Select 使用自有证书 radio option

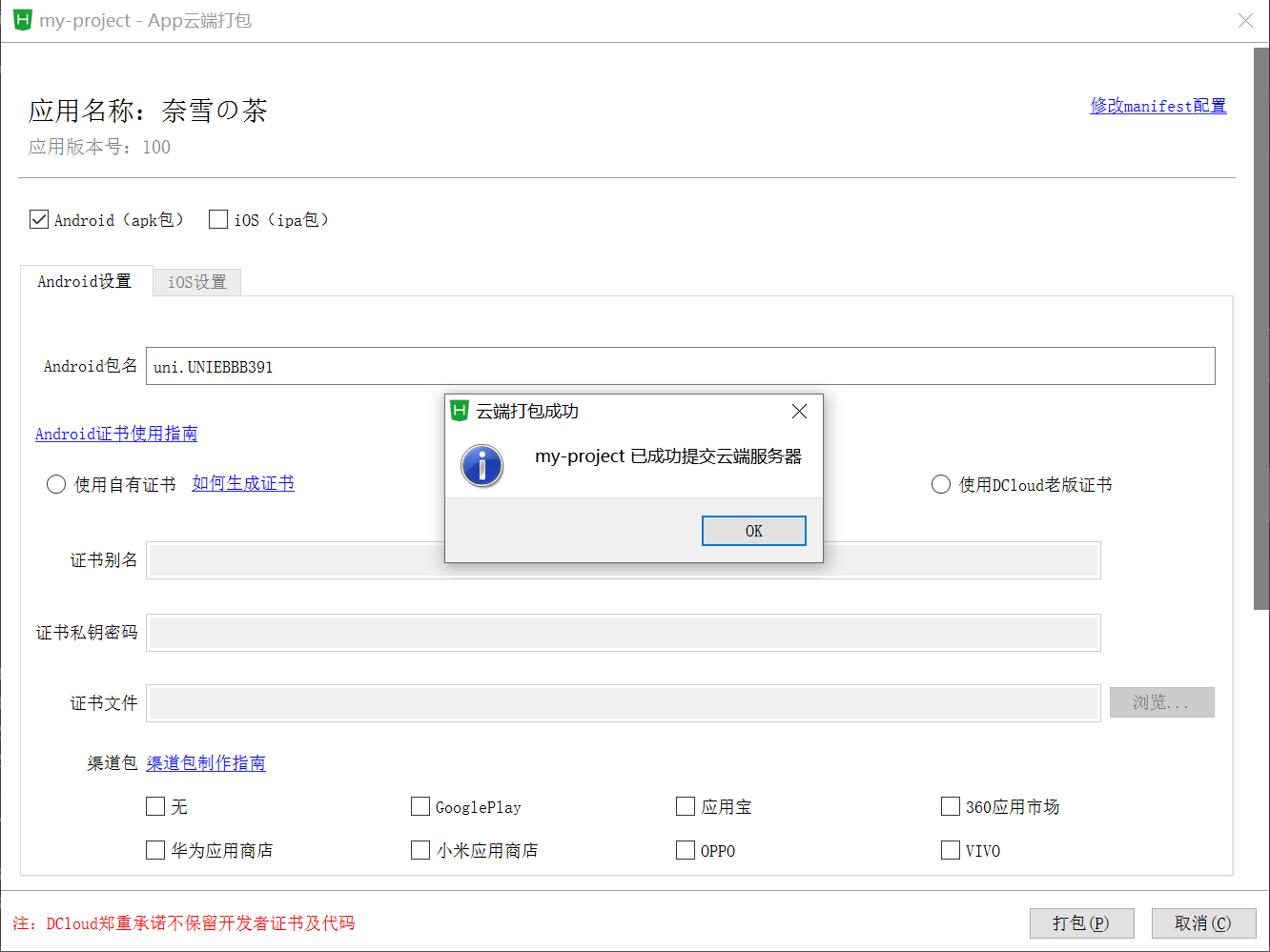(x=56, y=484)
